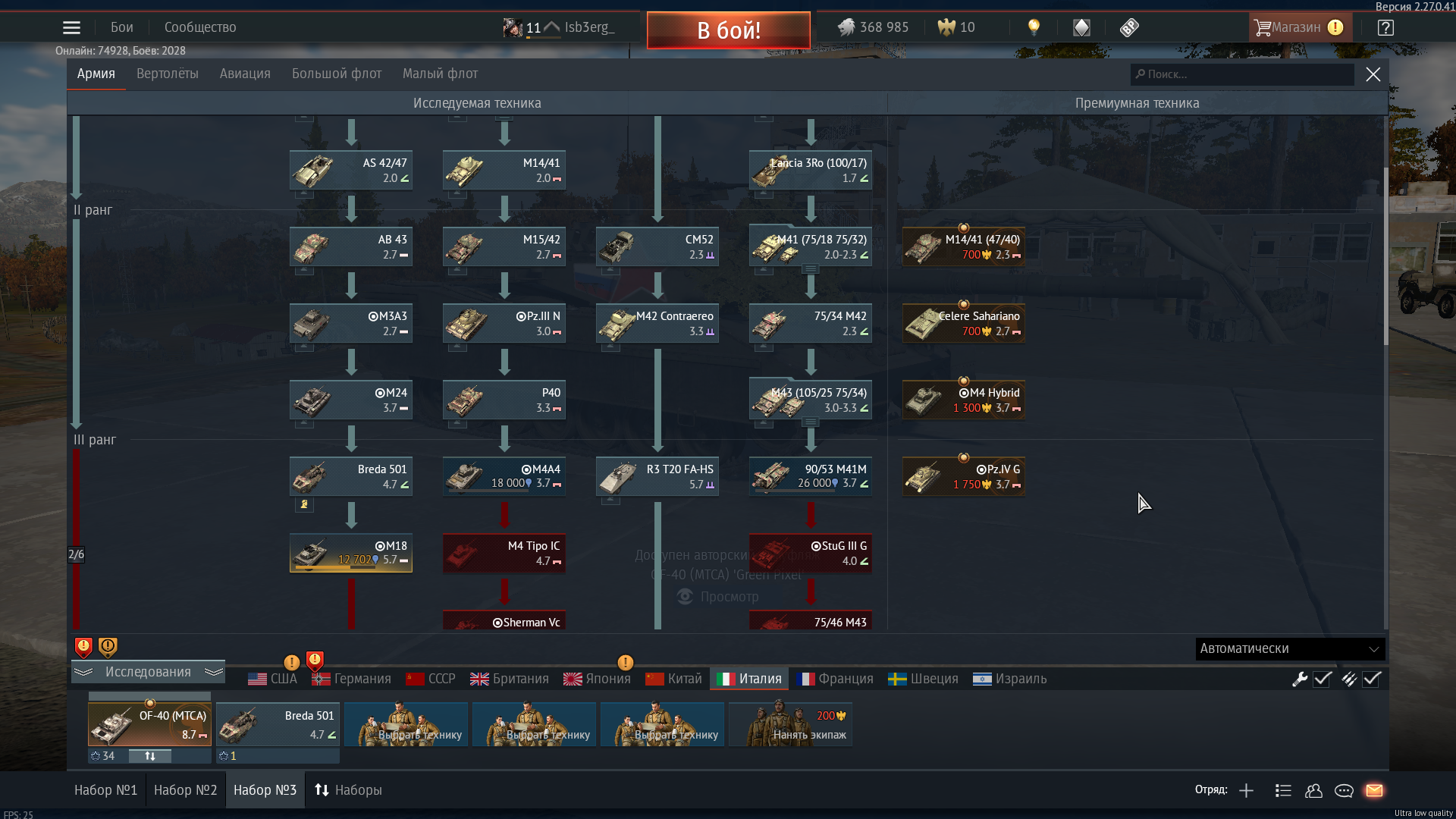Open the Сообщество menu
Screen dimensions: 1456x819
[x=200, y=27]
